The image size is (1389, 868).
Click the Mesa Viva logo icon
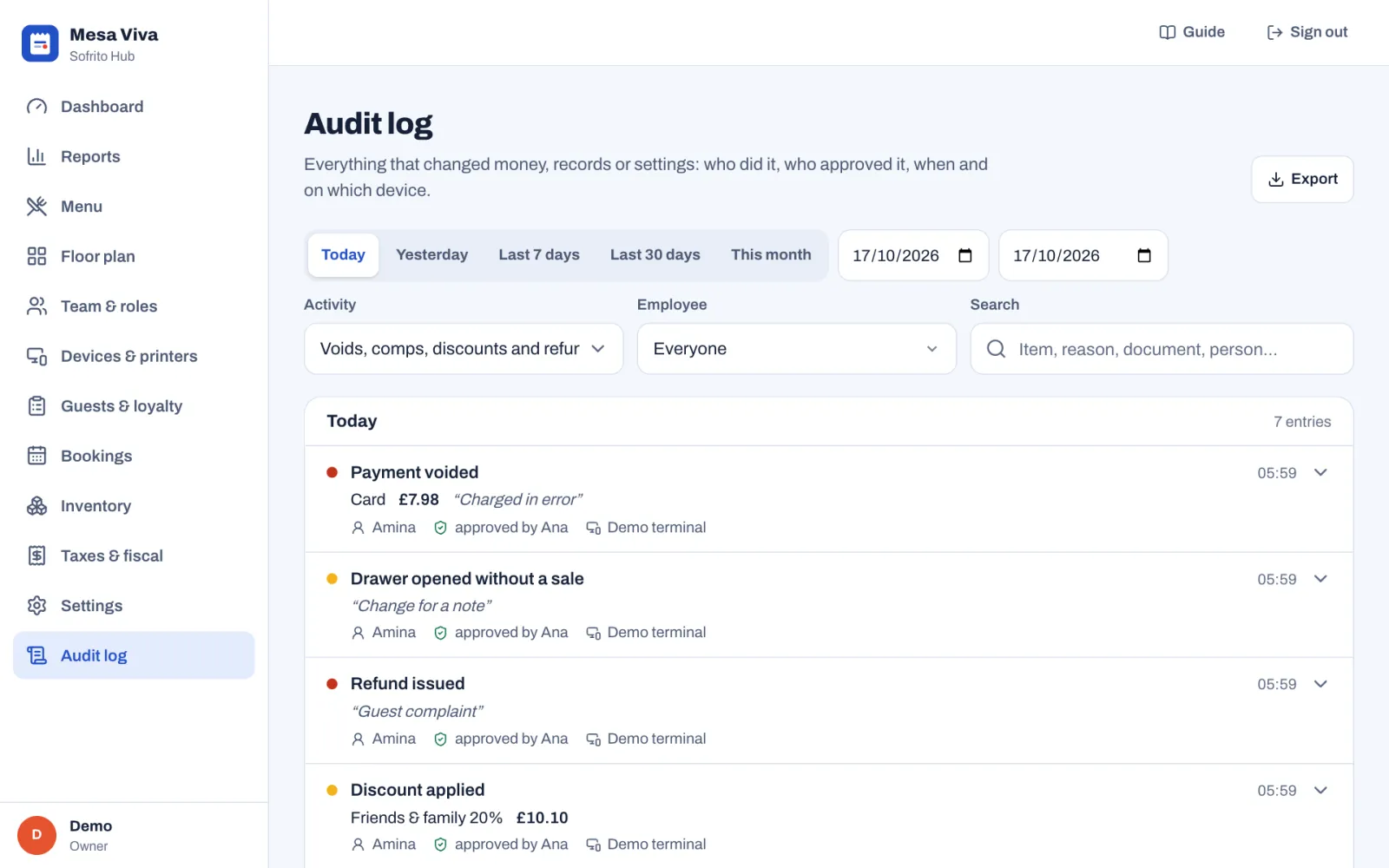click(40, 43)
